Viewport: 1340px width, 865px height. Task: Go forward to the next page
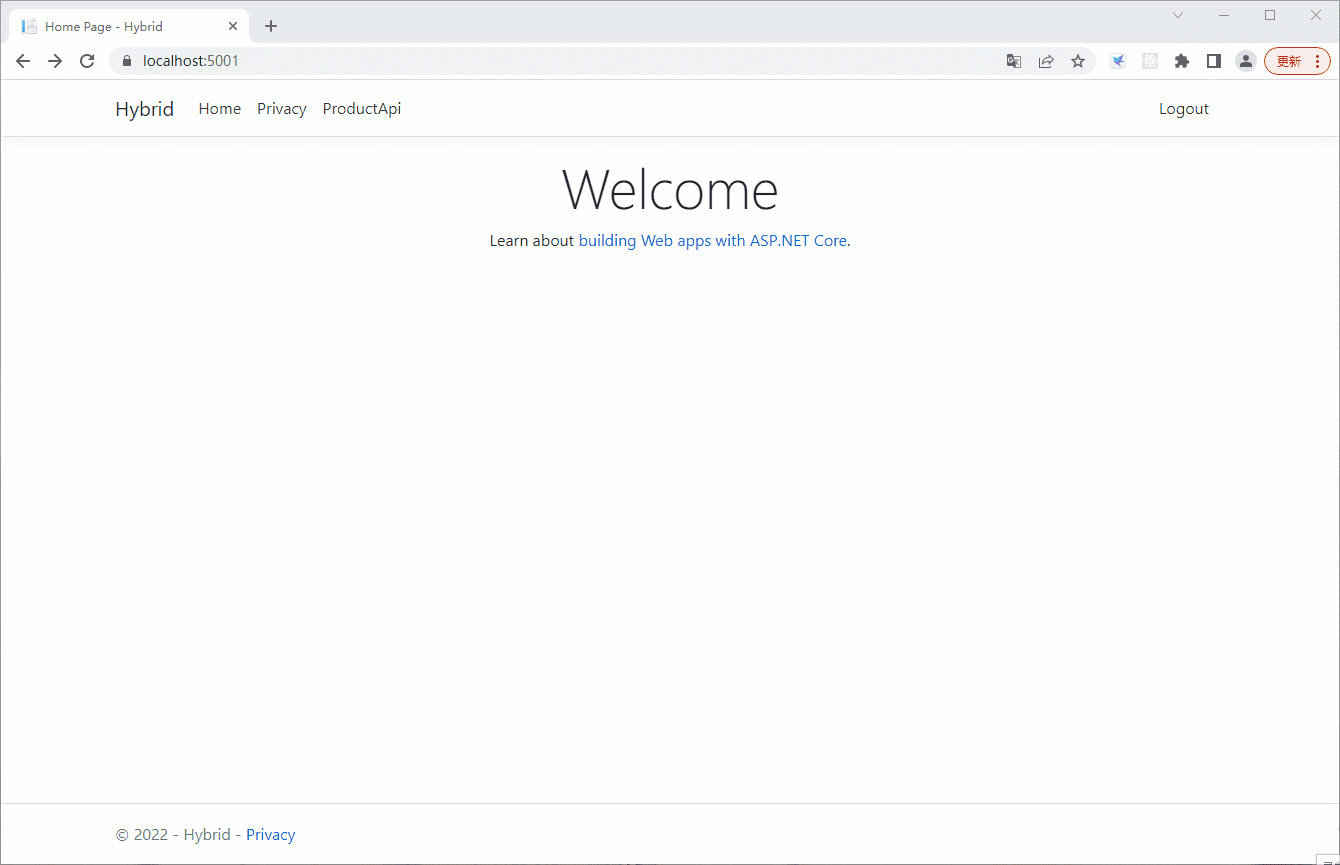[x=55, y=61]
